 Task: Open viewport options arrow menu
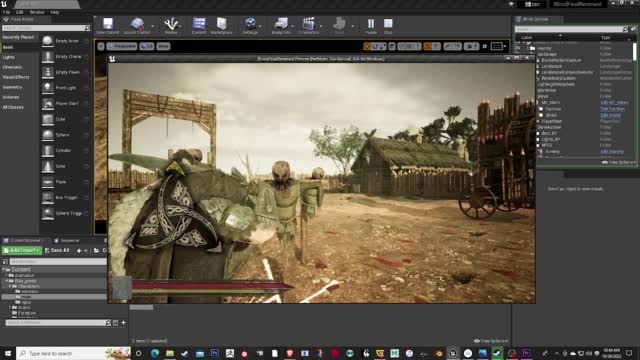[101, 46]
